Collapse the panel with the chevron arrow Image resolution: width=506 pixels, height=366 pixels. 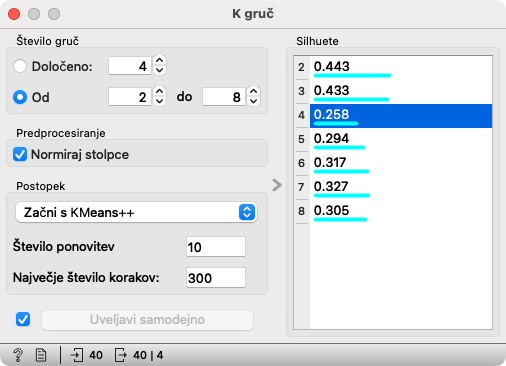(x=277, y=185)
